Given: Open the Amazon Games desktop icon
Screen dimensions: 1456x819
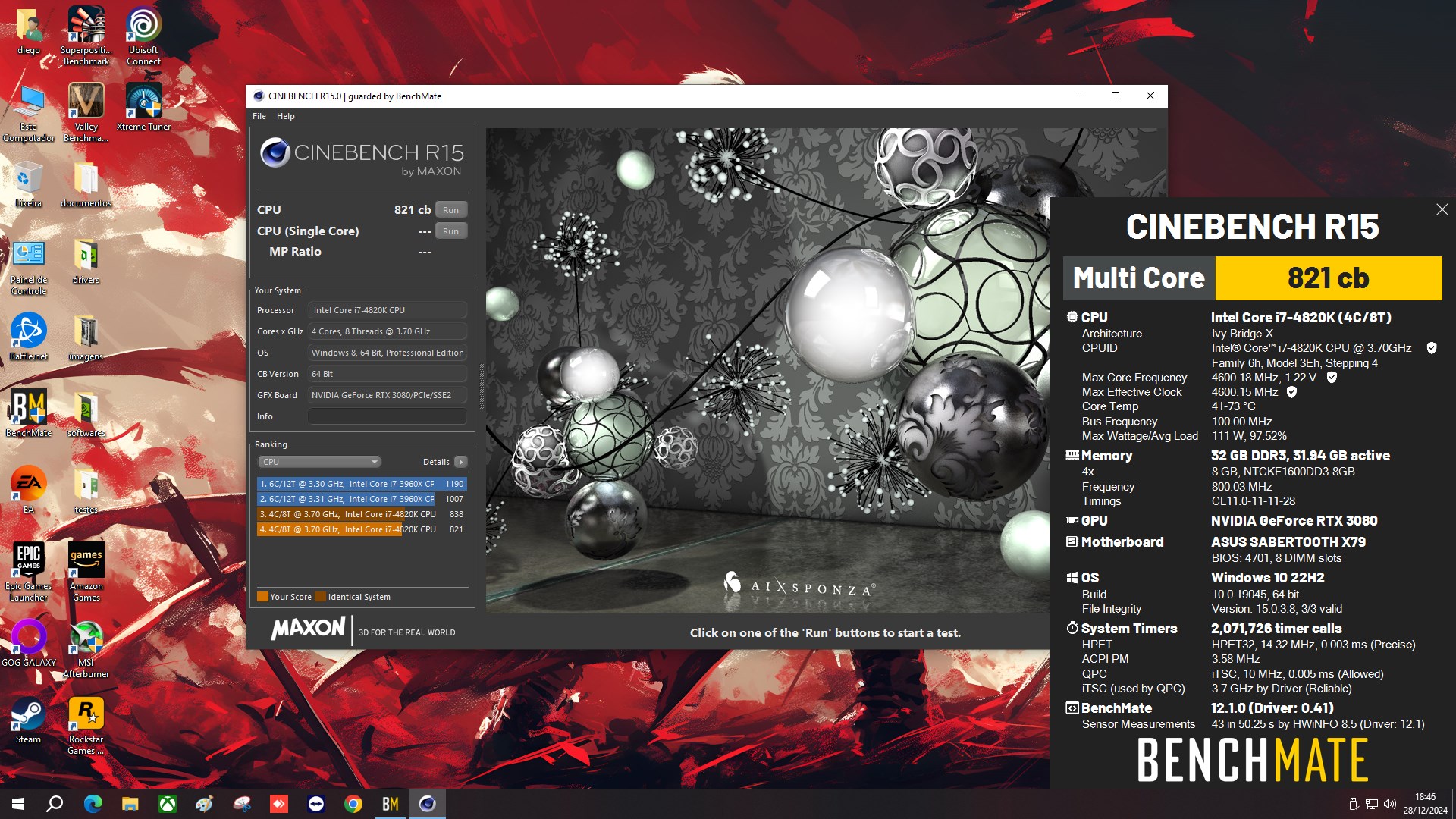Looking at the screenshot, I should [86, 572].
